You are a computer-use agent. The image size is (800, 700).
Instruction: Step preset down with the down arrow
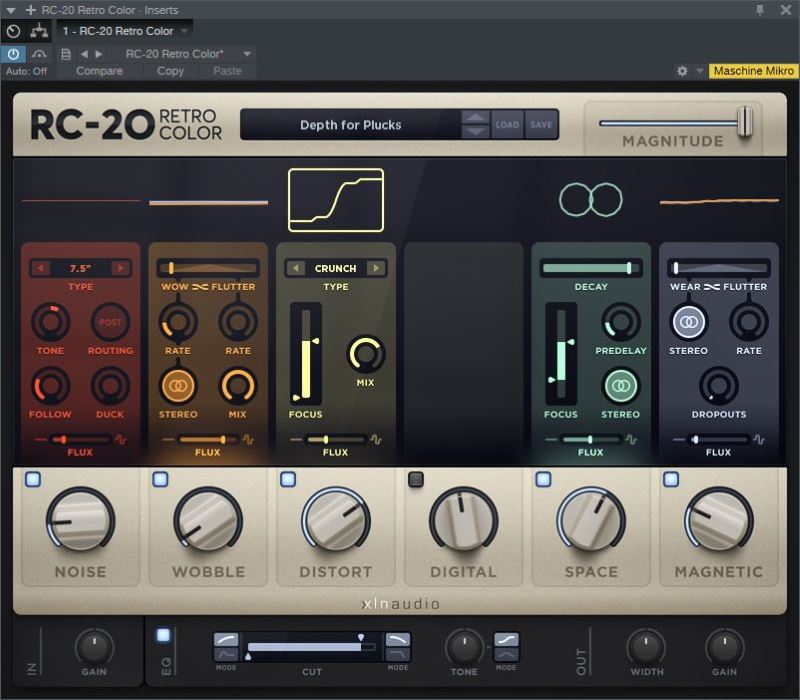point(476,132)
